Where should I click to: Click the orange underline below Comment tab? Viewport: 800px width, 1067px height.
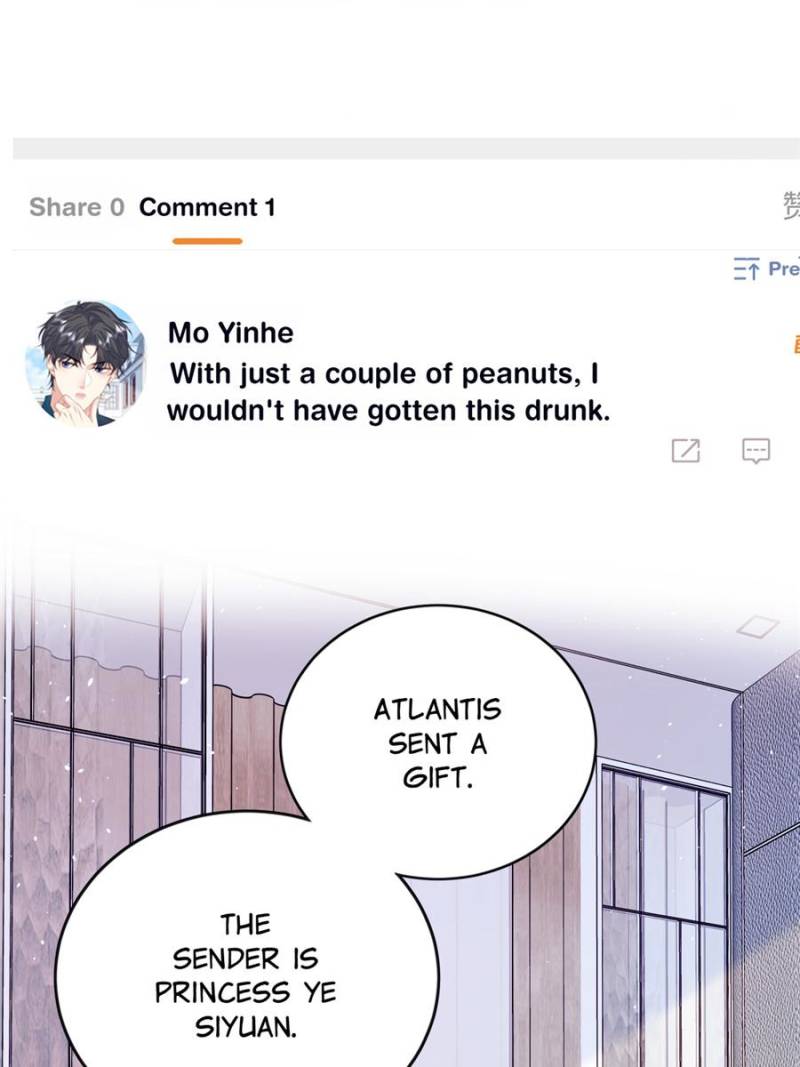coord(207,241)
